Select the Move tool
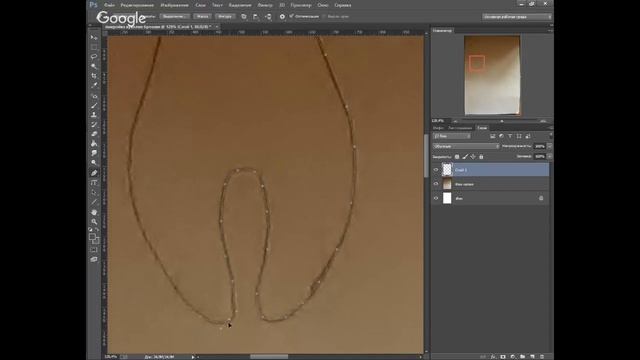The height and width of the screenshot is (360, 640). coord(94,37)
